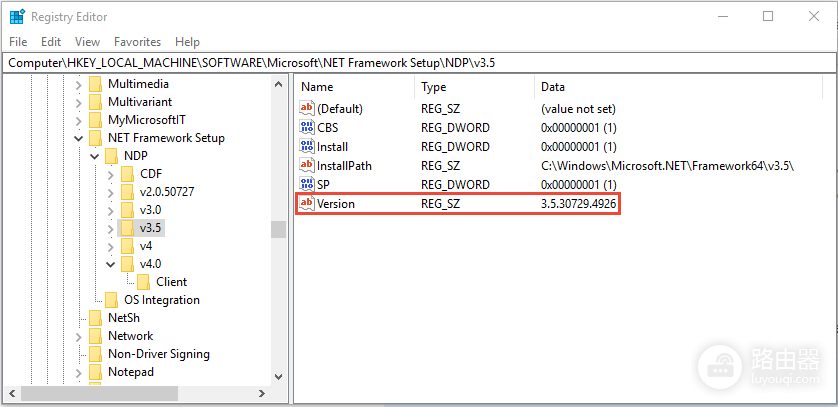This screenshot has width=838, height=407.
Task: Expand the Notepad key
Action: 79,372
